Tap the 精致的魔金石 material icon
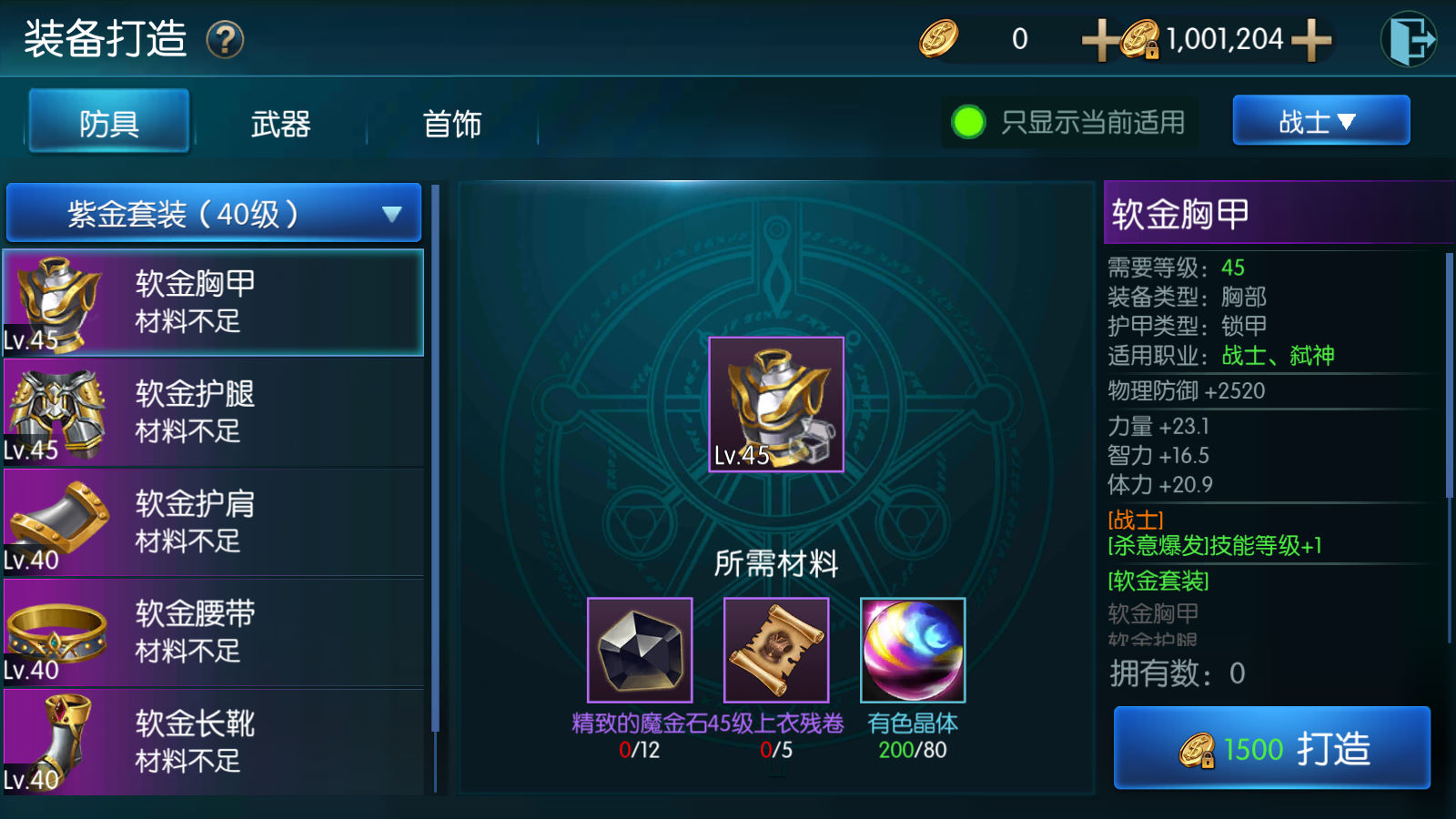1456x819 pixels. 640,650
